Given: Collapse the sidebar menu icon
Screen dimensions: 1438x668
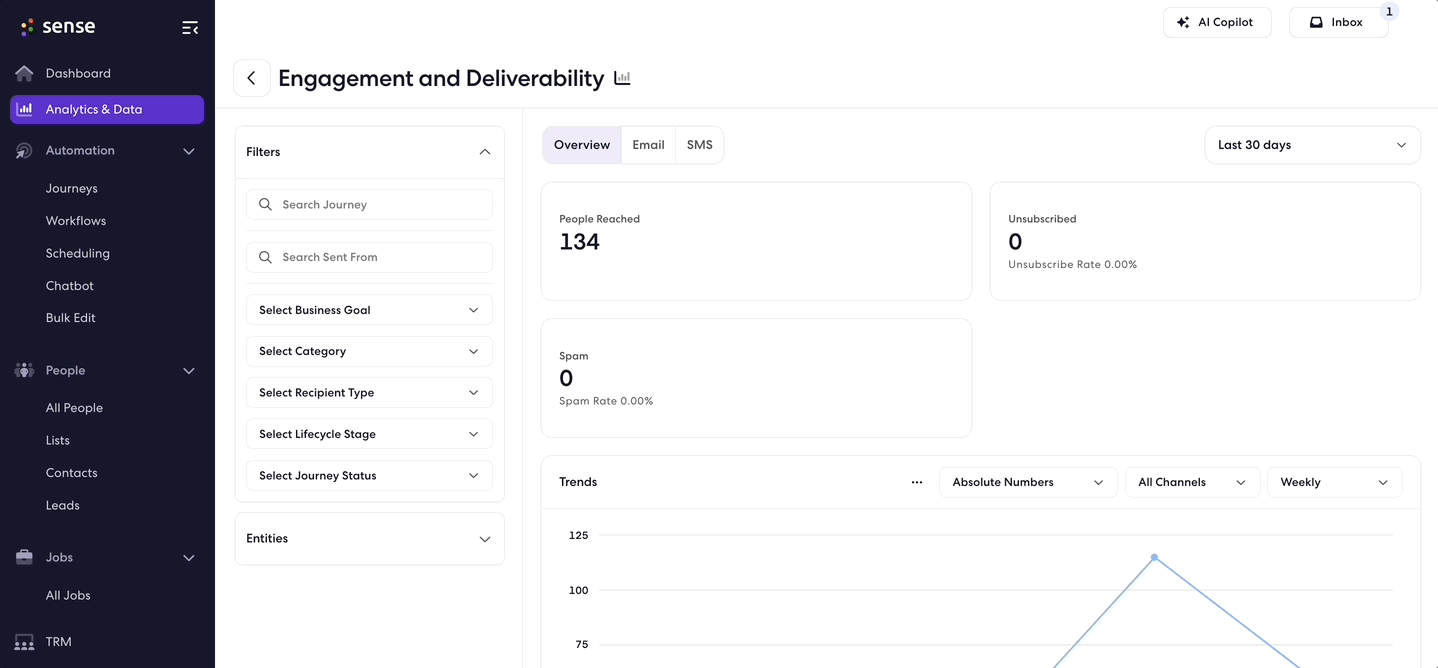Looking at the screenshot, I should point(190,28).
